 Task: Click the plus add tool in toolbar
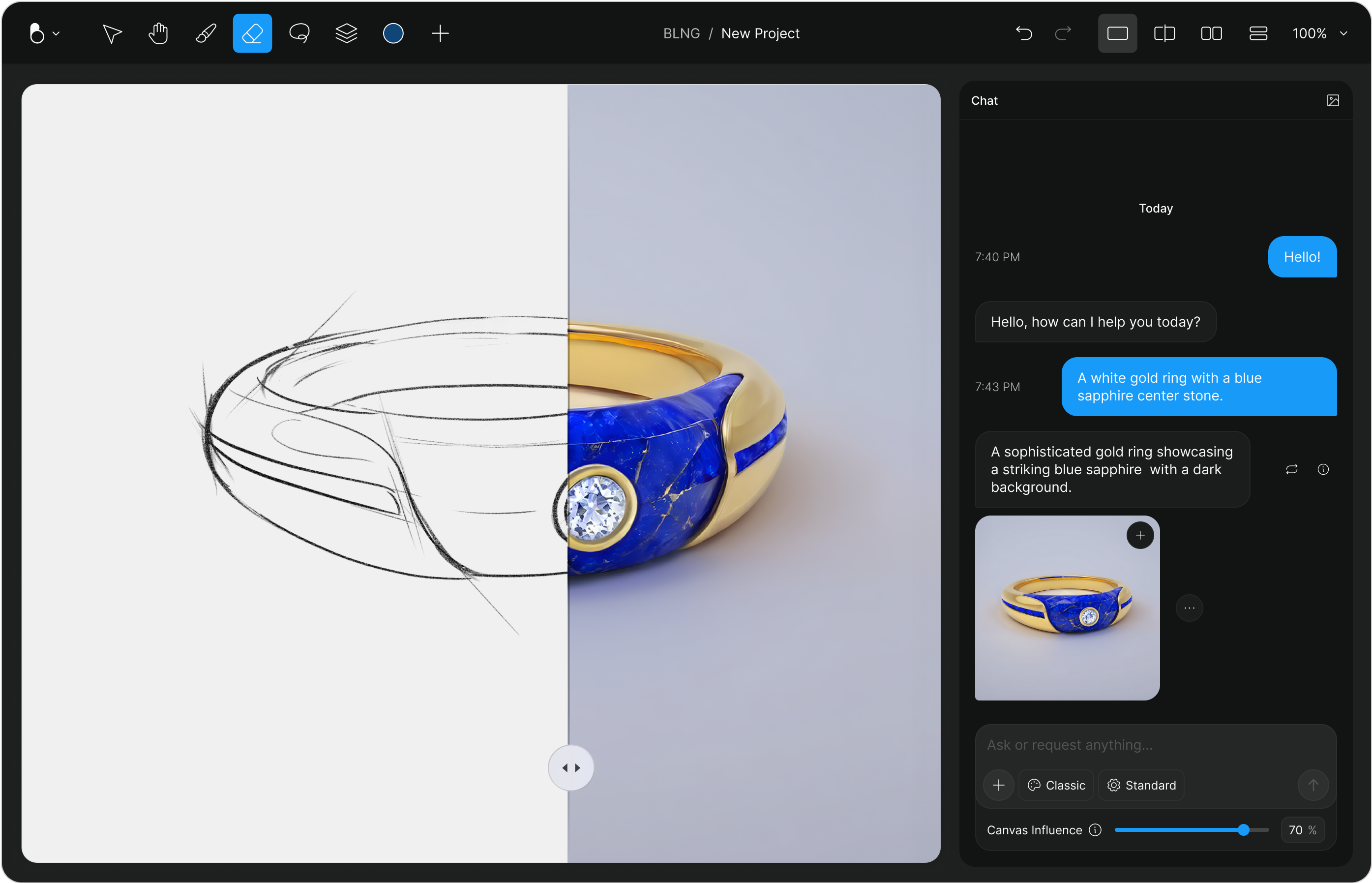tap(440, 33)
